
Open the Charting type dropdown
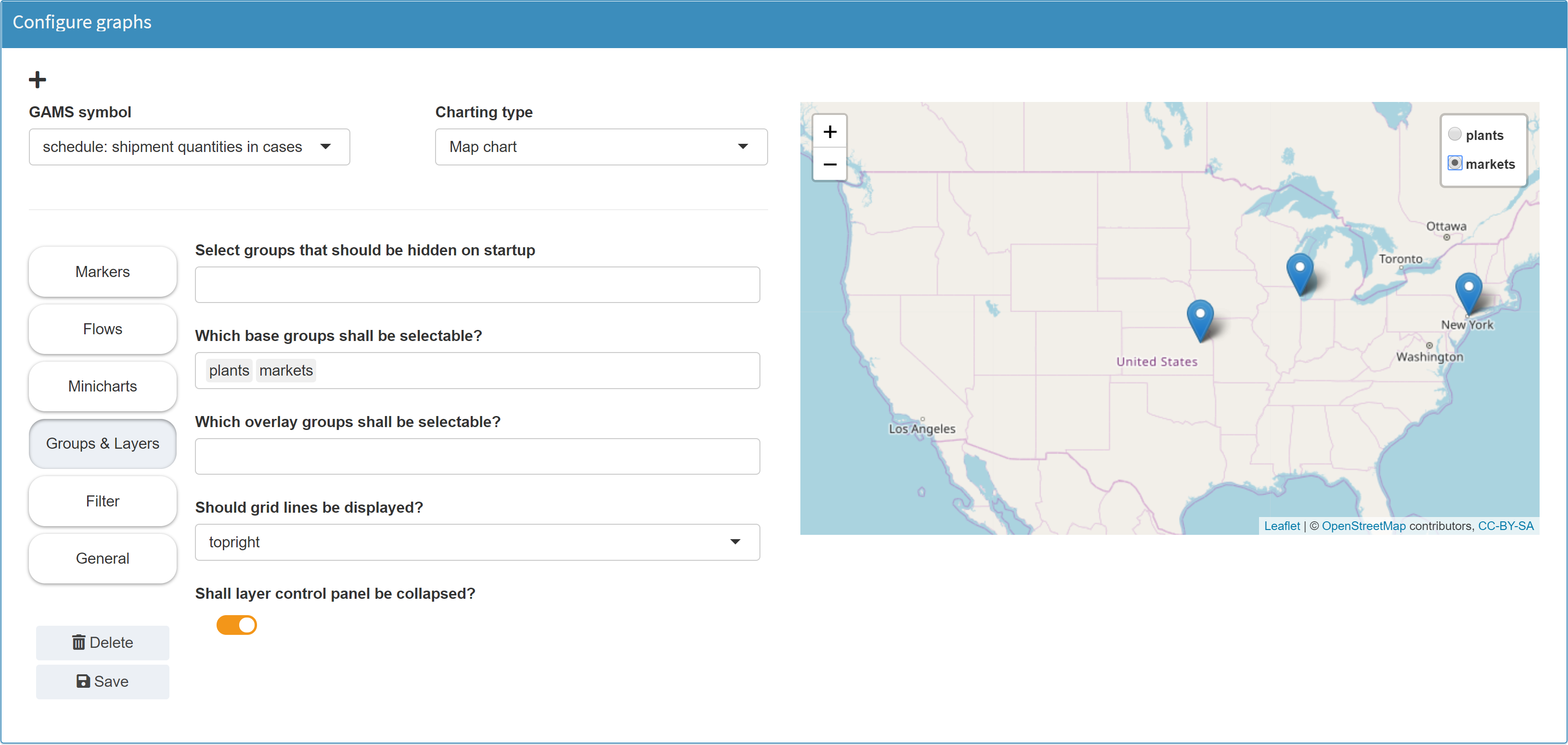pos(601,147)
